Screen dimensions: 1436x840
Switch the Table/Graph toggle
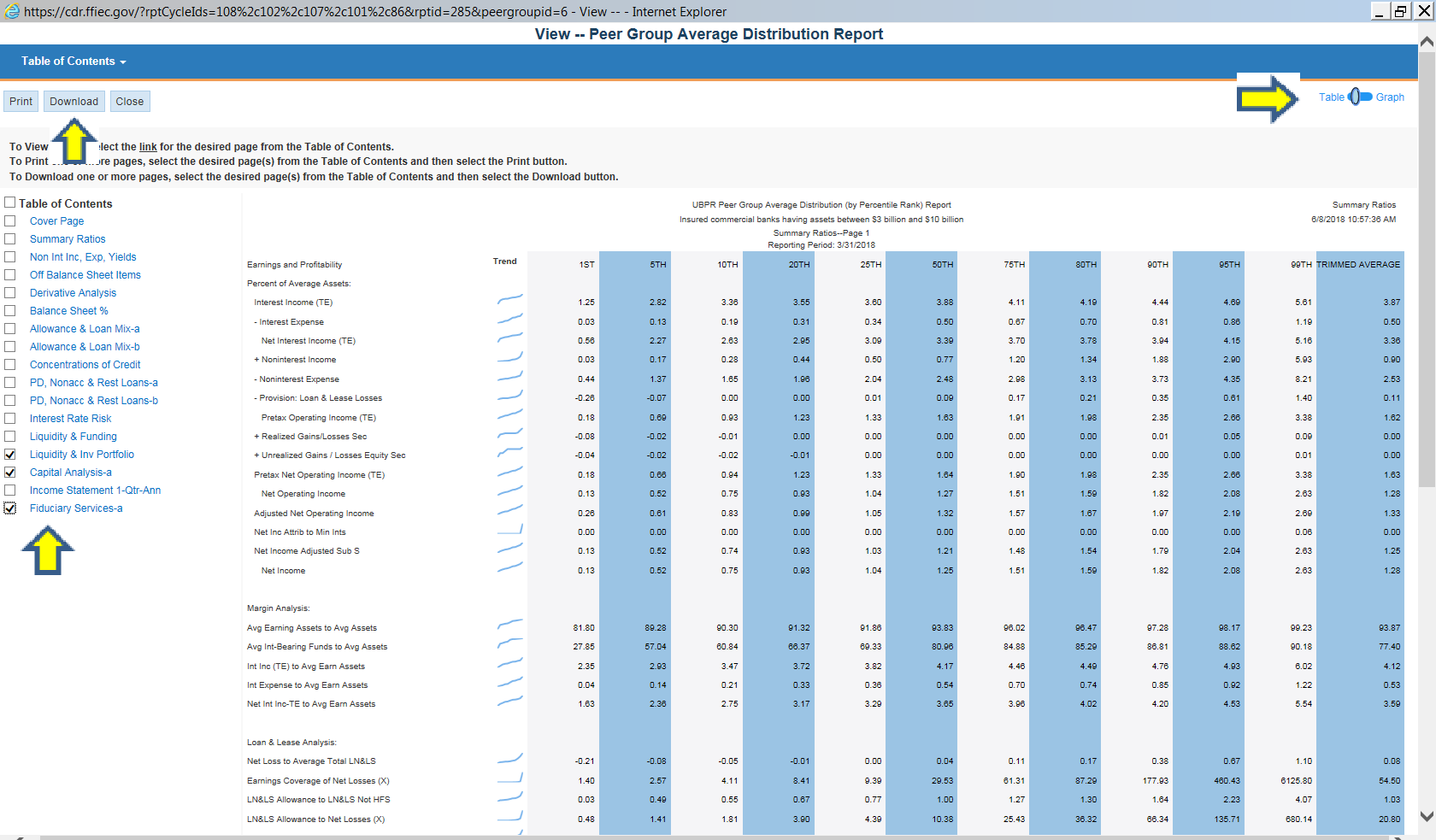tap(1360, 97)
